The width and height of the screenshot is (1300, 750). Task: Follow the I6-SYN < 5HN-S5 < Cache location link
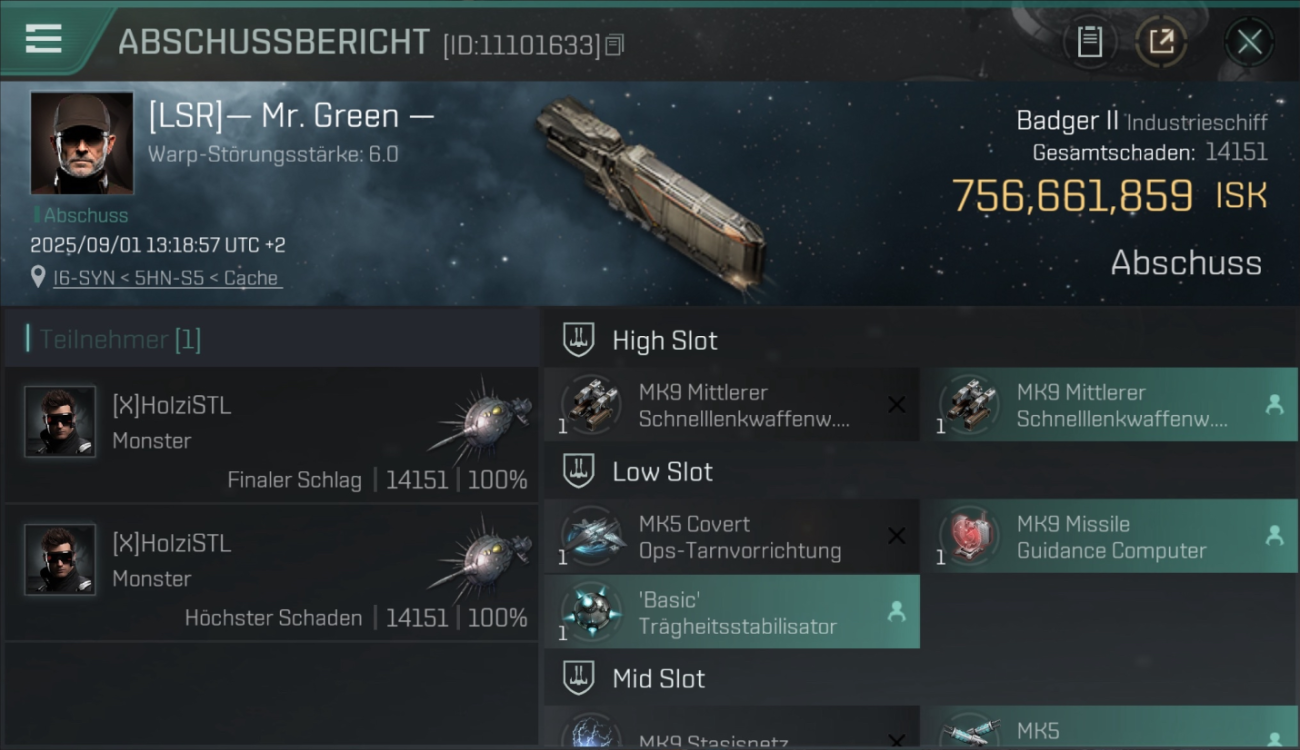[x=167, y=278]
